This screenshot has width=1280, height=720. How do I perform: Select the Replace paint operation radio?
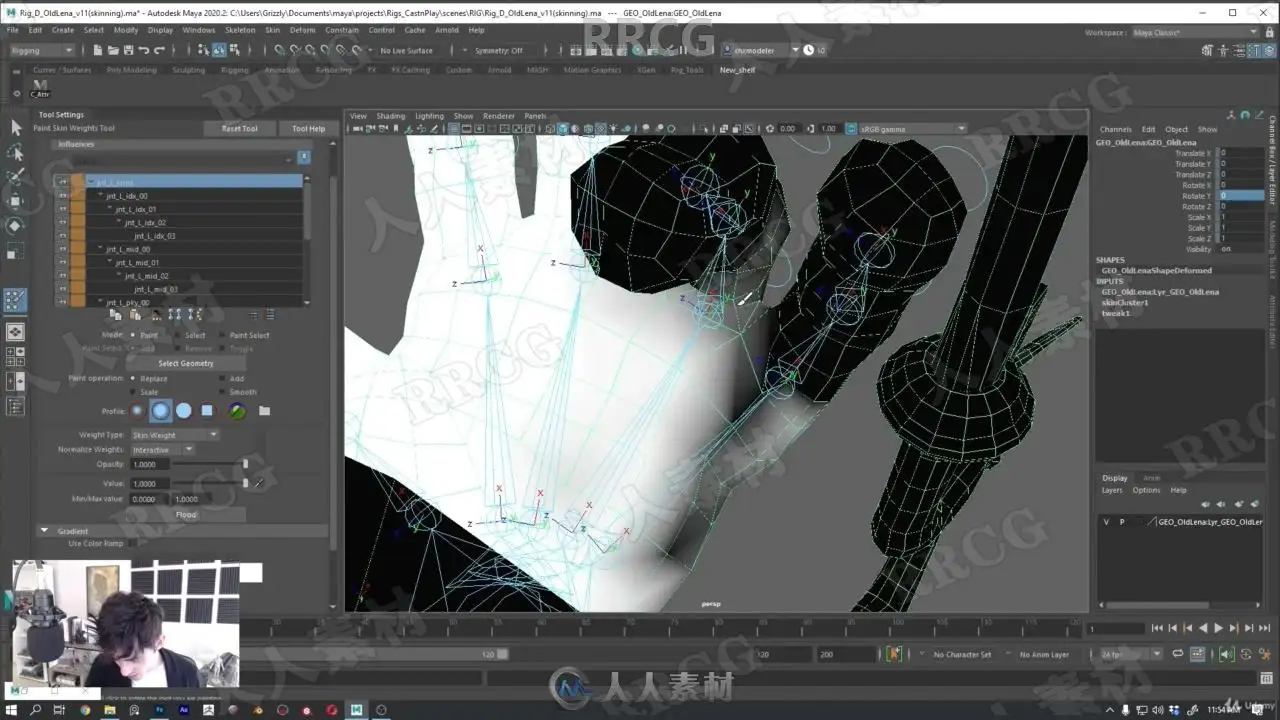tap(133, 379)
